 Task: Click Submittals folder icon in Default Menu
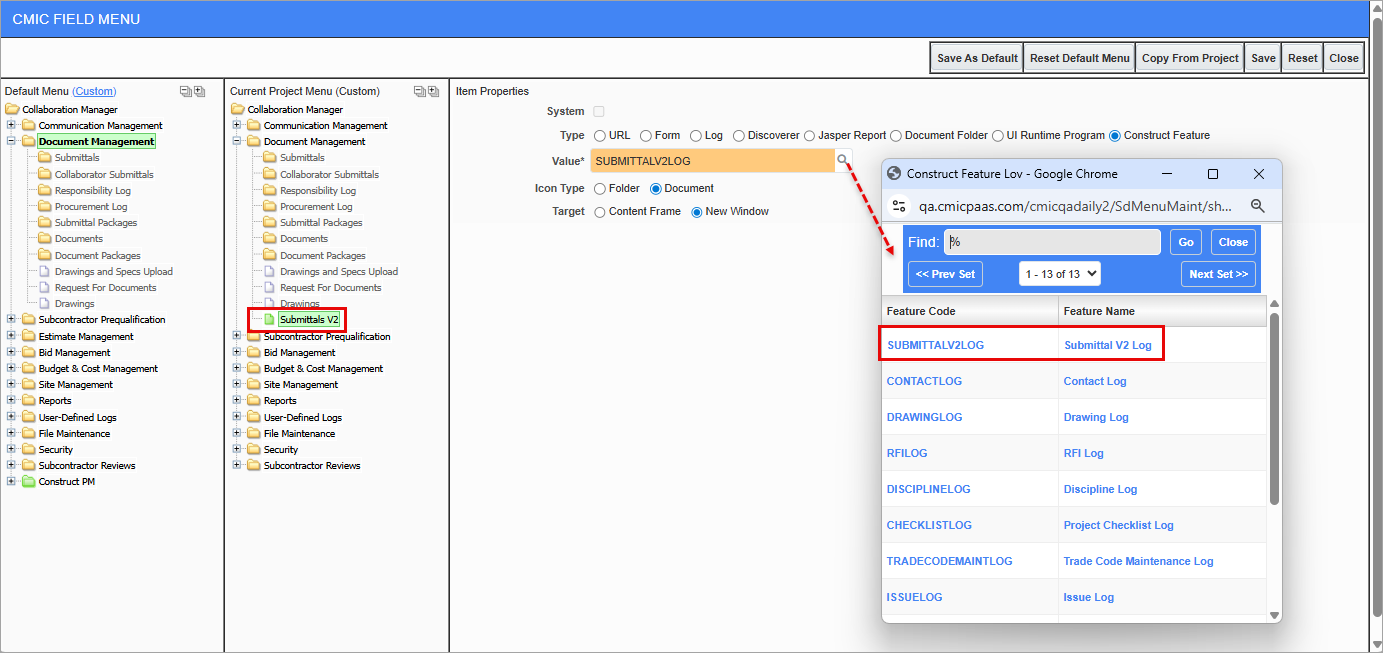[x=45, y=158]
